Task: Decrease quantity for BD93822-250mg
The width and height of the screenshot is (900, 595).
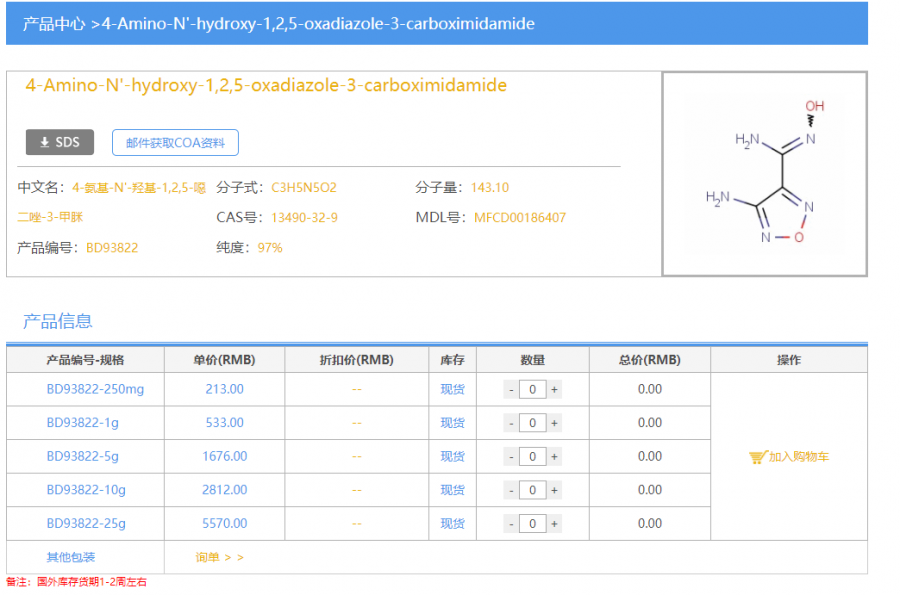Action: pos(511,390)
